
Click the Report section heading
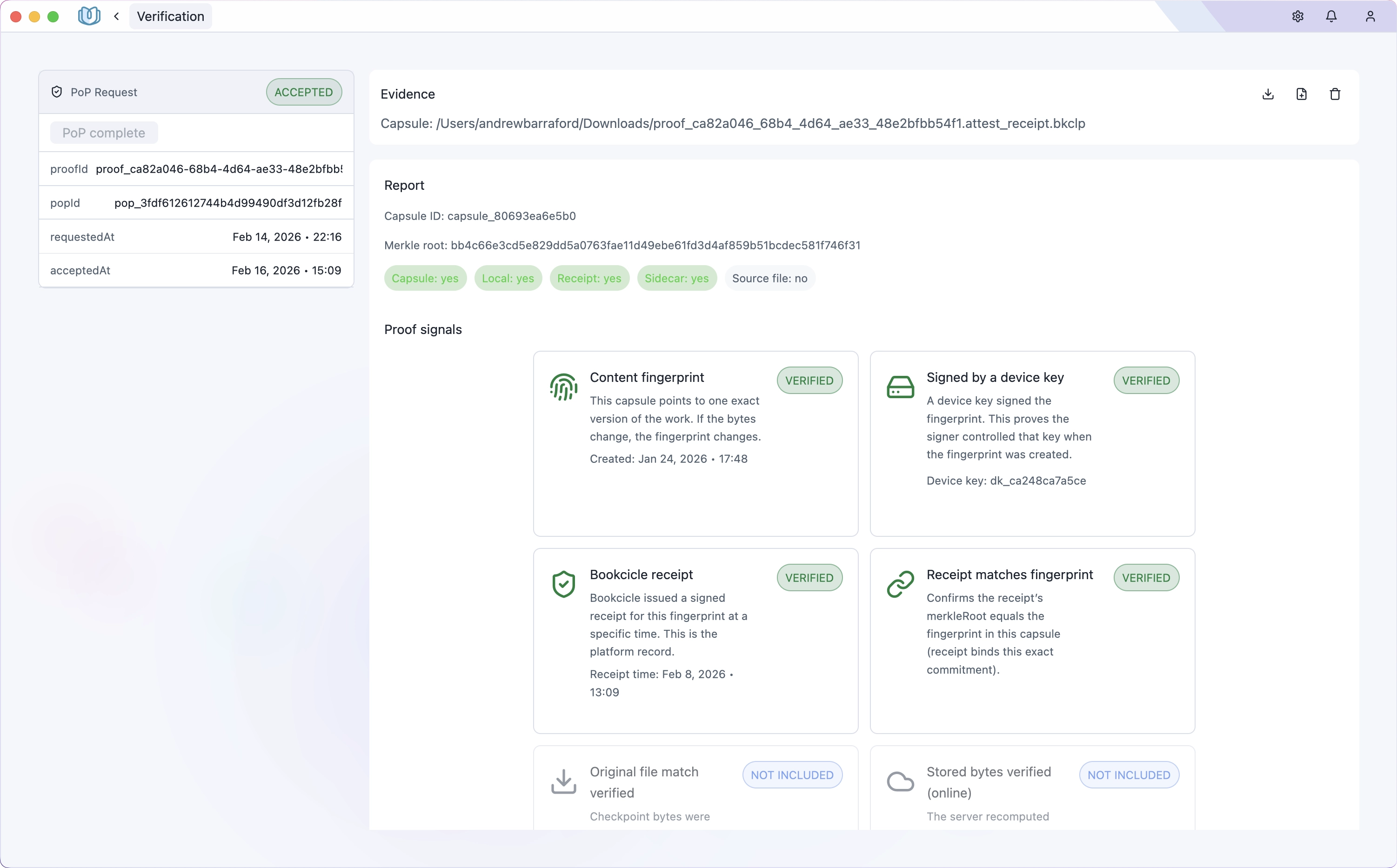click(x=404, y=186)
